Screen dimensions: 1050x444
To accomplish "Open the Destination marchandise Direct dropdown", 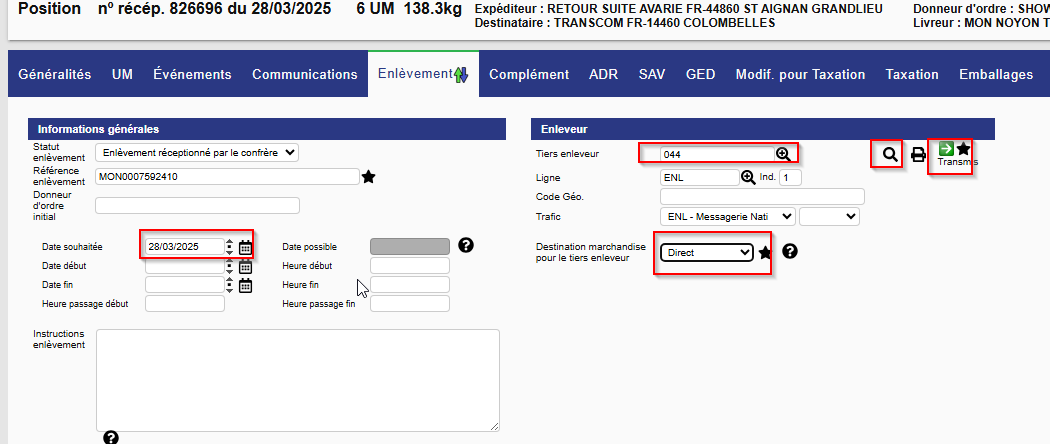I will [706, 252].
